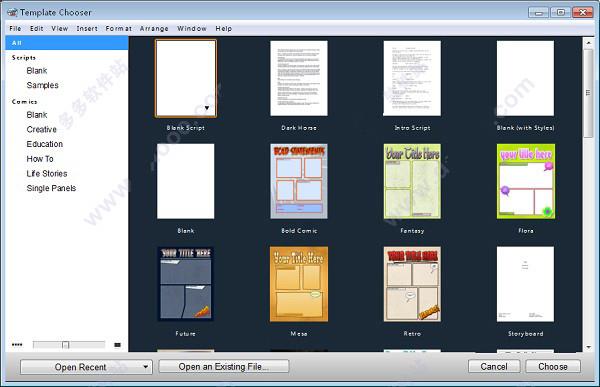
Task: Open the Help menu
Action: tap(223, 28)
